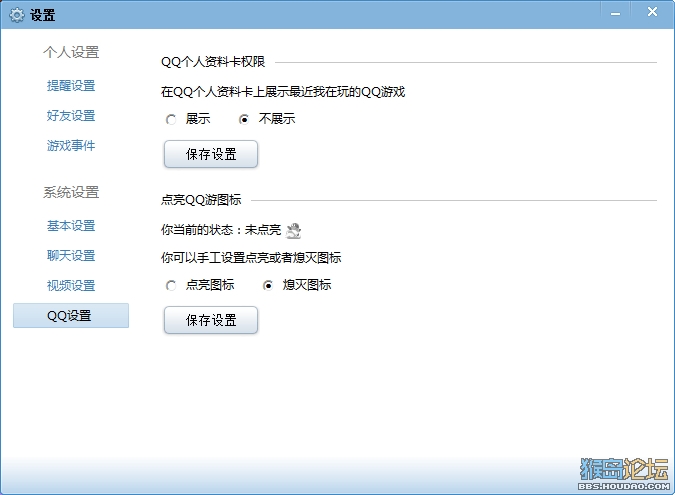Viewport: 675px width, 495px height.
Task: Switch to 聊天设置 page
Action: (x=71, y=256)
